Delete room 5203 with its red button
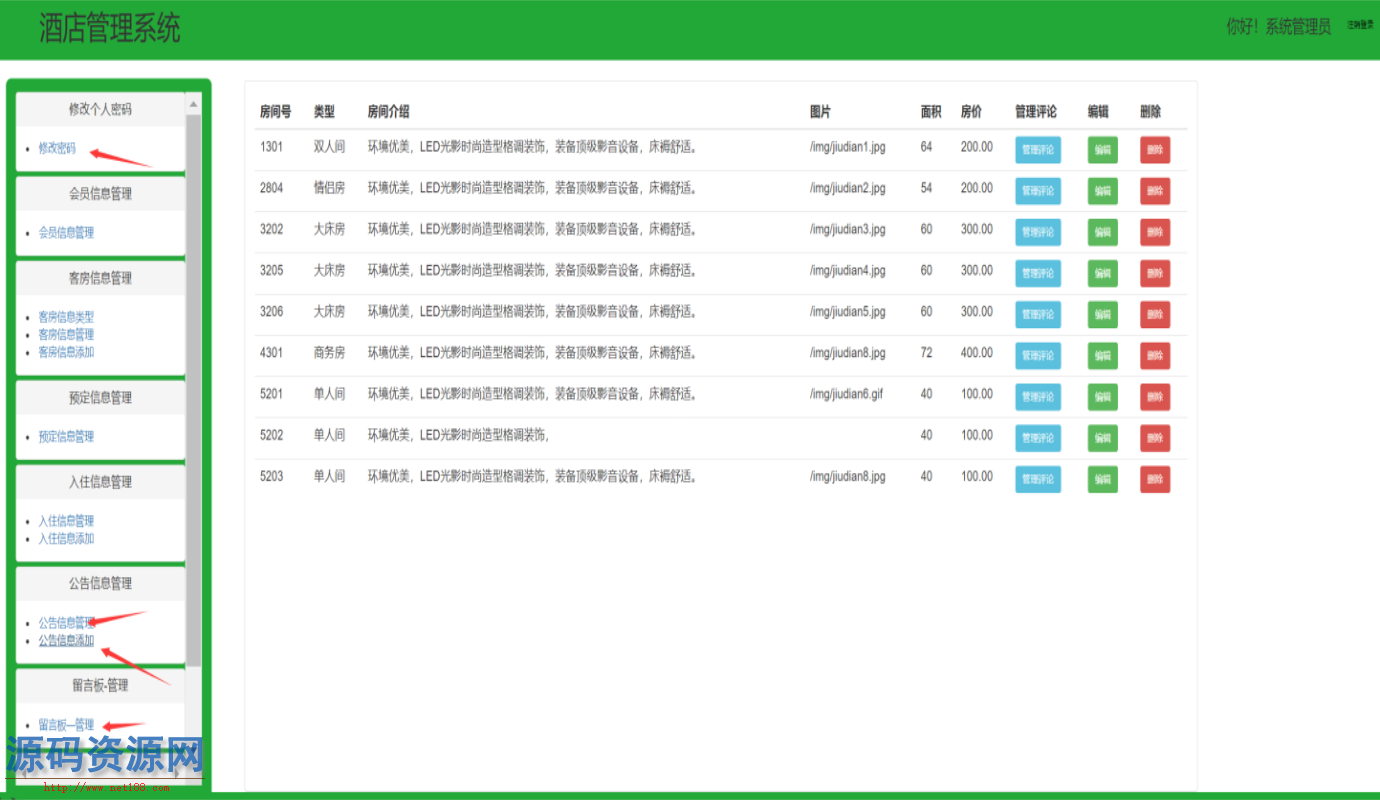Image resolution: width=1380 pixels, height=800 pixels. pos(1154,479)
